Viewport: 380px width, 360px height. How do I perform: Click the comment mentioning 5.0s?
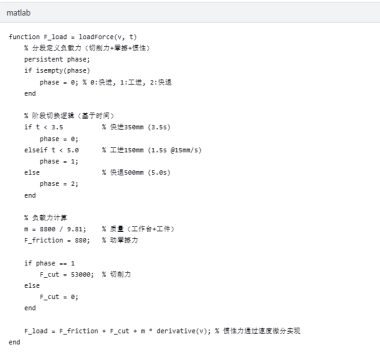[136, 172]
